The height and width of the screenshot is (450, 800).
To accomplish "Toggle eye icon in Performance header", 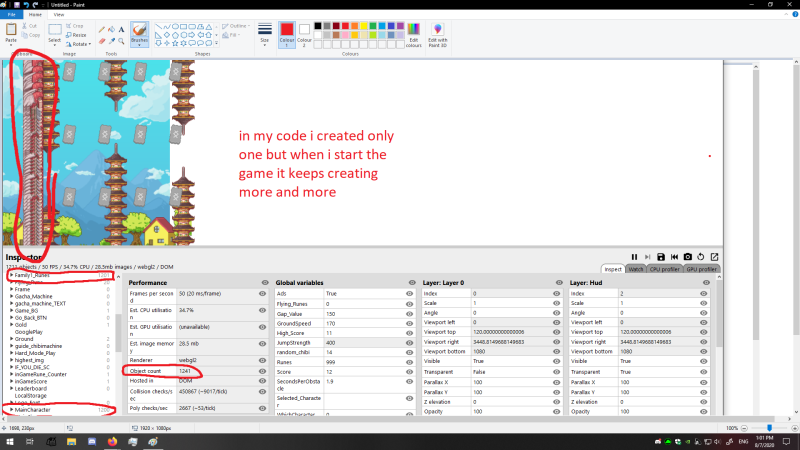I will click(x=265, y=283).
